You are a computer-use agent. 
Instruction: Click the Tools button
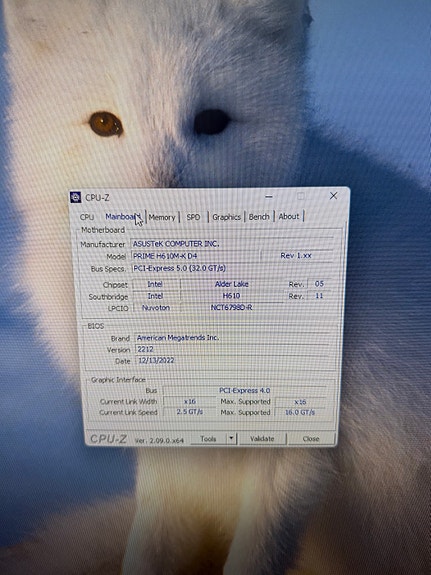[x=208, y=439]
